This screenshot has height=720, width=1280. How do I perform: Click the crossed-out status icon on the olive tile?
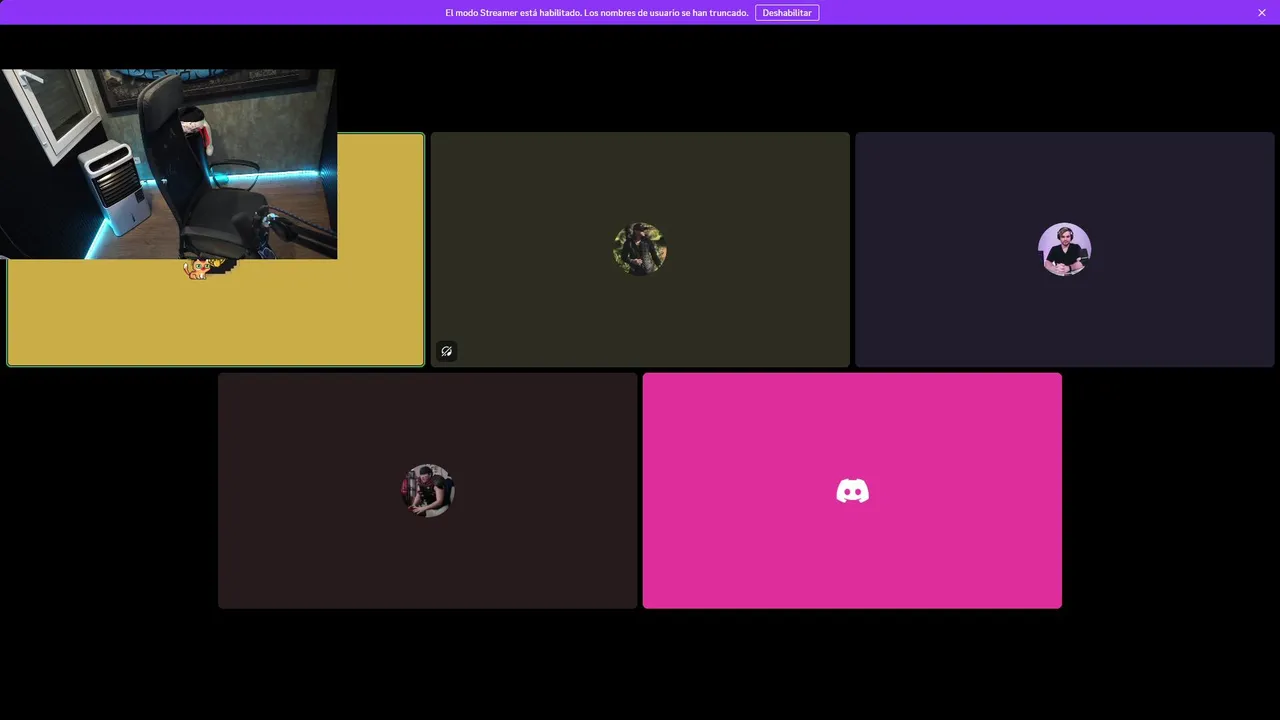[x=447, y=351]
